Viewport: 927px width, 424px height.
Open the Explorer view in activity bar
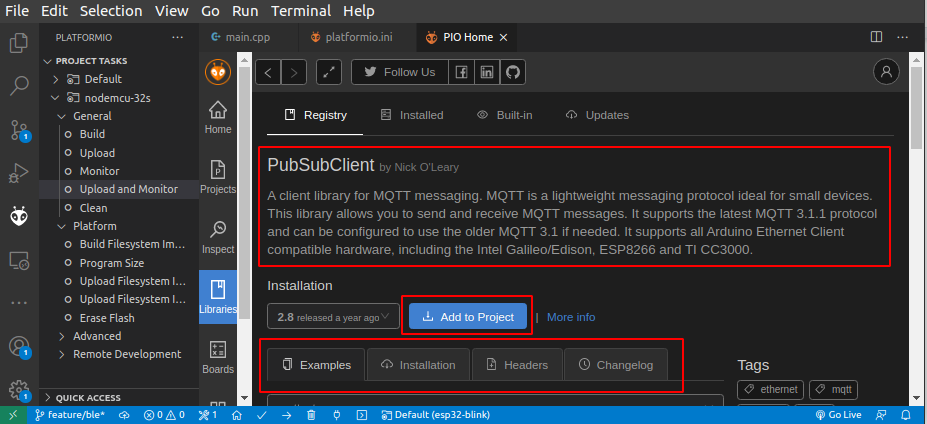19,43
